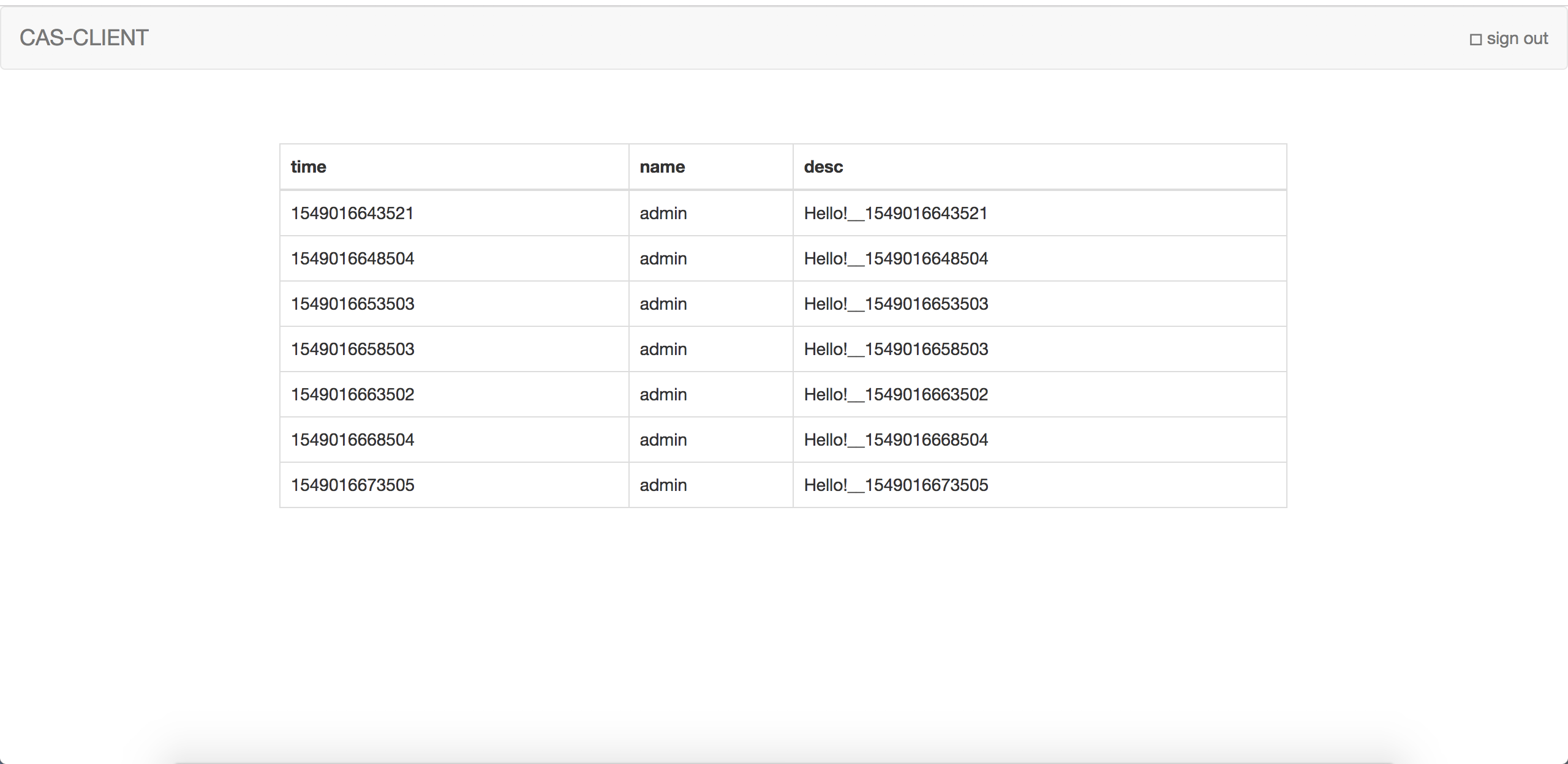Click Hello!__1549016673505 description cell
This screenshot has width=1568, height=764.
(895, 485)
